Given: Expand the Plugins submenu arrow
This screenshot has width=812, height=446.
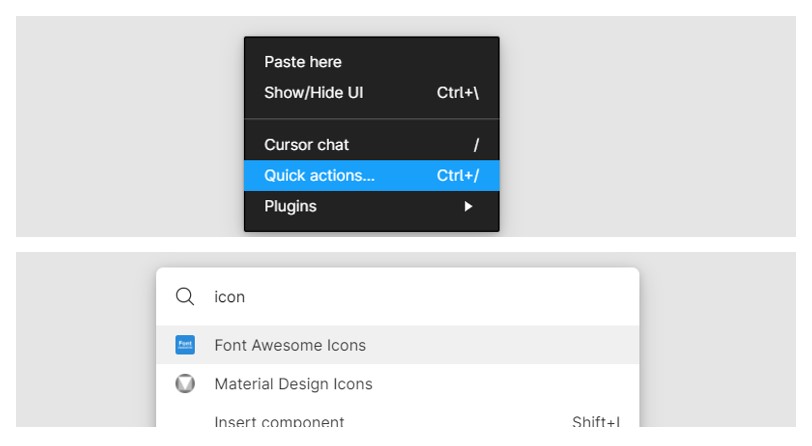Looking at the screenshot, I should tap(467, 207).
